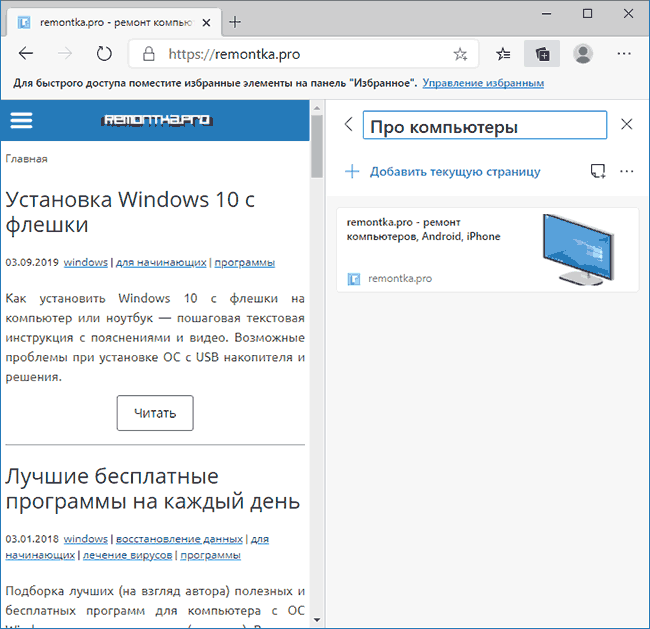Screen dimensions: 650x629
Task: Maximize the browser window
Action: point(587,14)
